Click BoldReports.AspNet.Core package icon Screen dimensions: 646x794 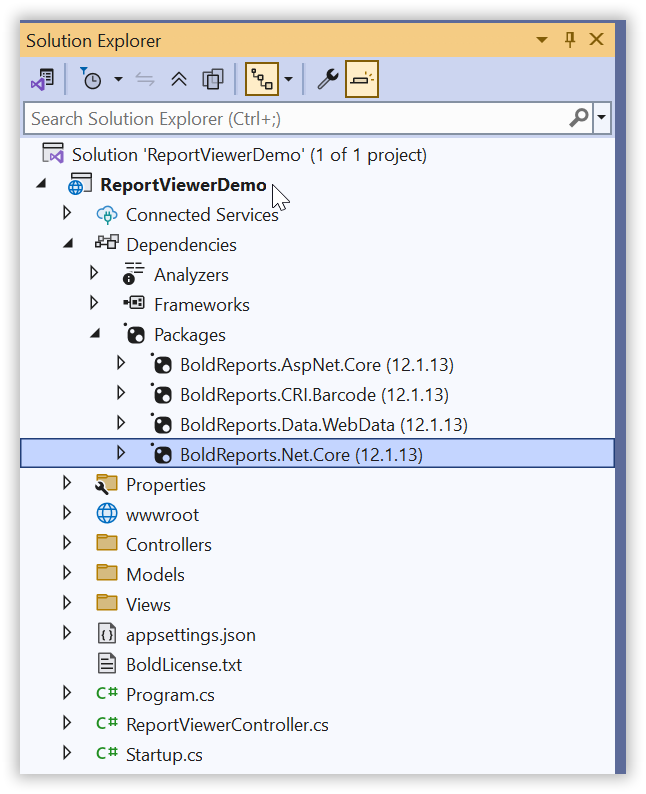point(162,364)
